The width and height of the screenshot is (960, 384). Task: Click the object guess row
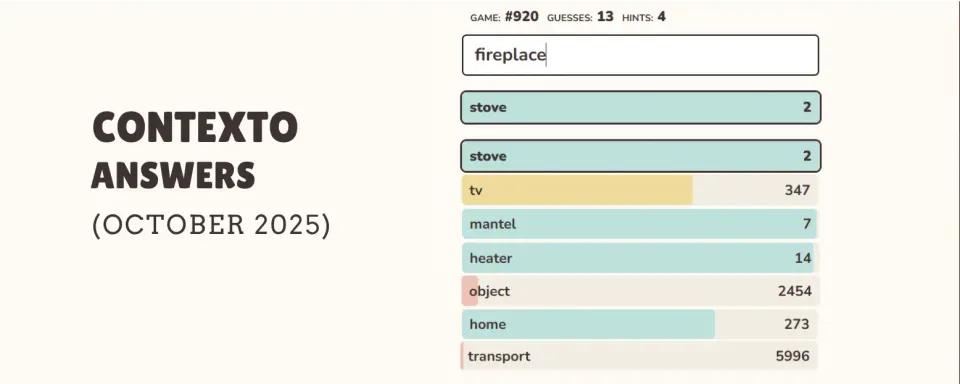(x=640, y=291)
